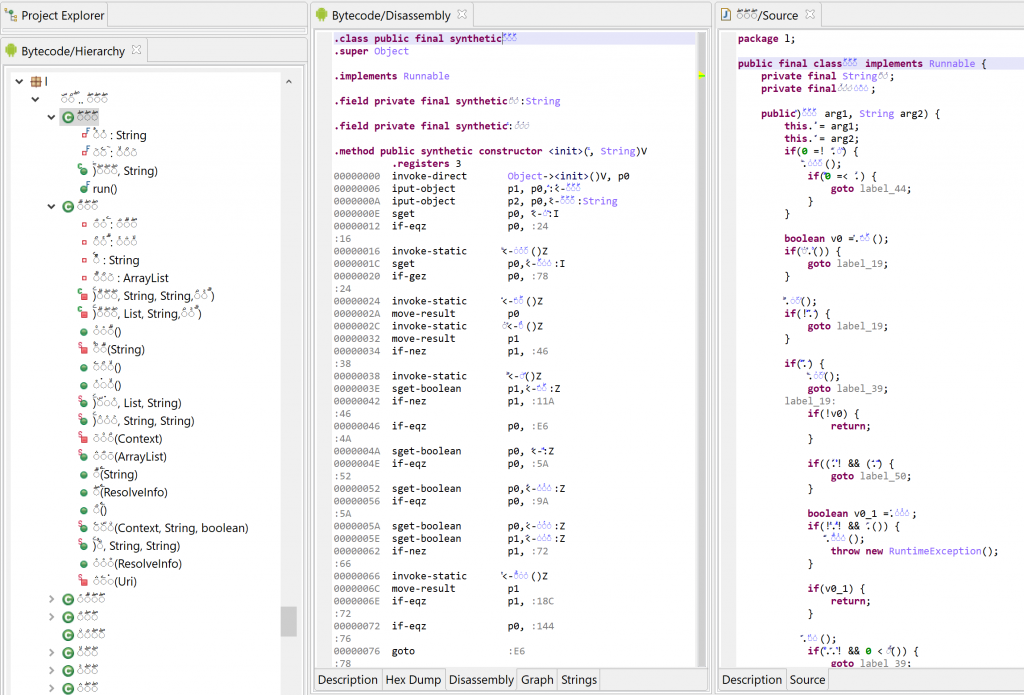Click the Java source file icon on Source tab
The image size is (1024, 695).
click(x=726, y=14)
